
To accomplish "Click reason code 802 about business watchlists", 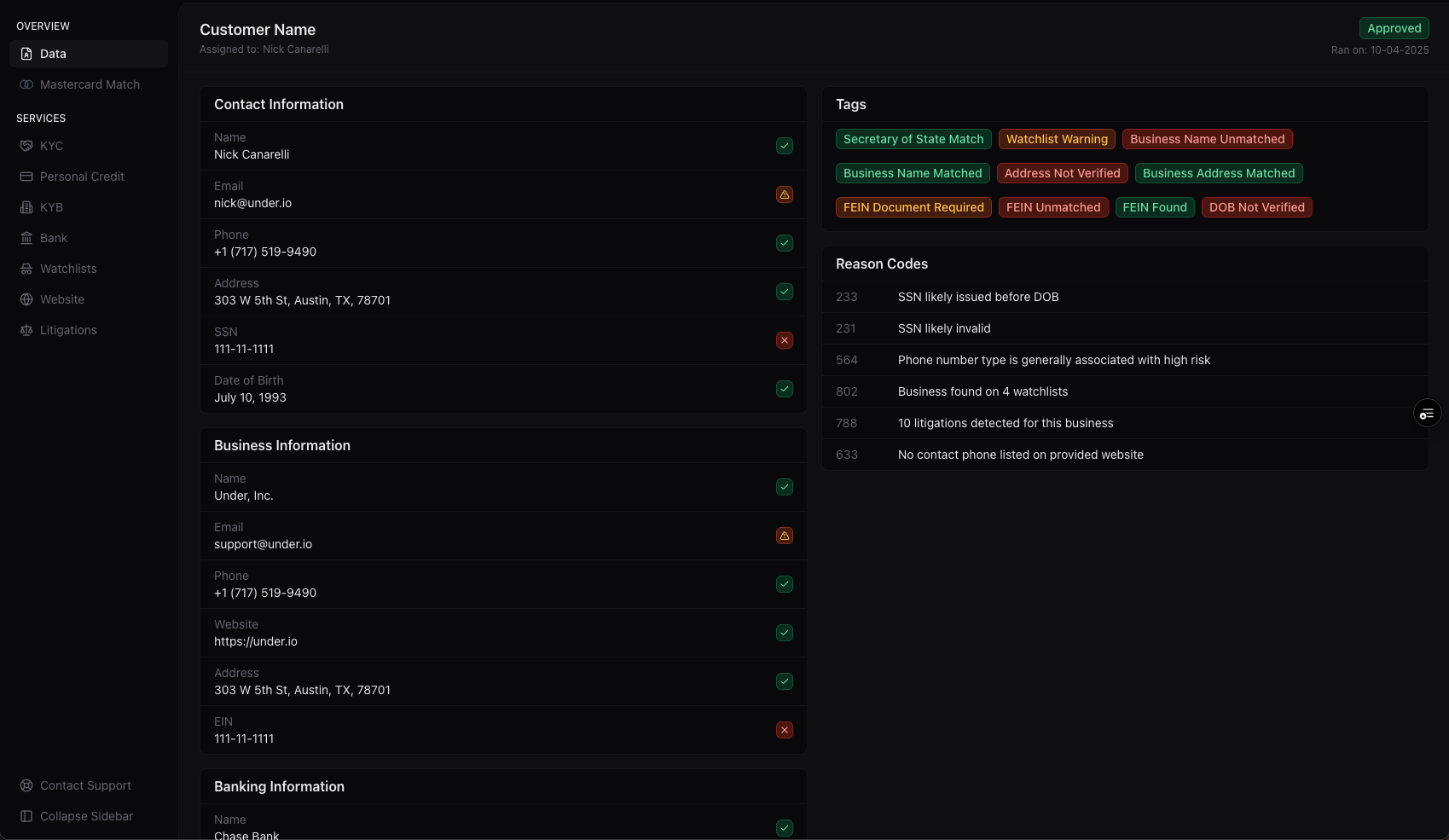I will (982, 391).
